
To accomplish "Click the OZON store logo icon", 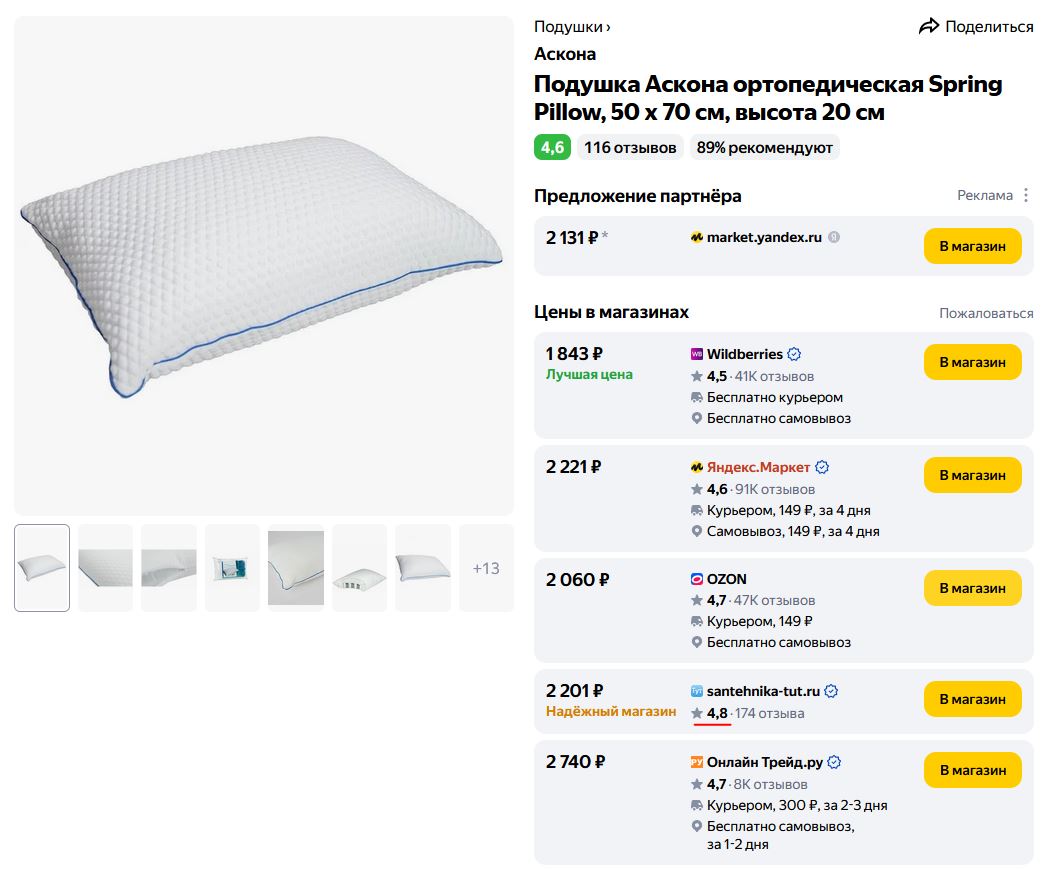I will 697,579.
